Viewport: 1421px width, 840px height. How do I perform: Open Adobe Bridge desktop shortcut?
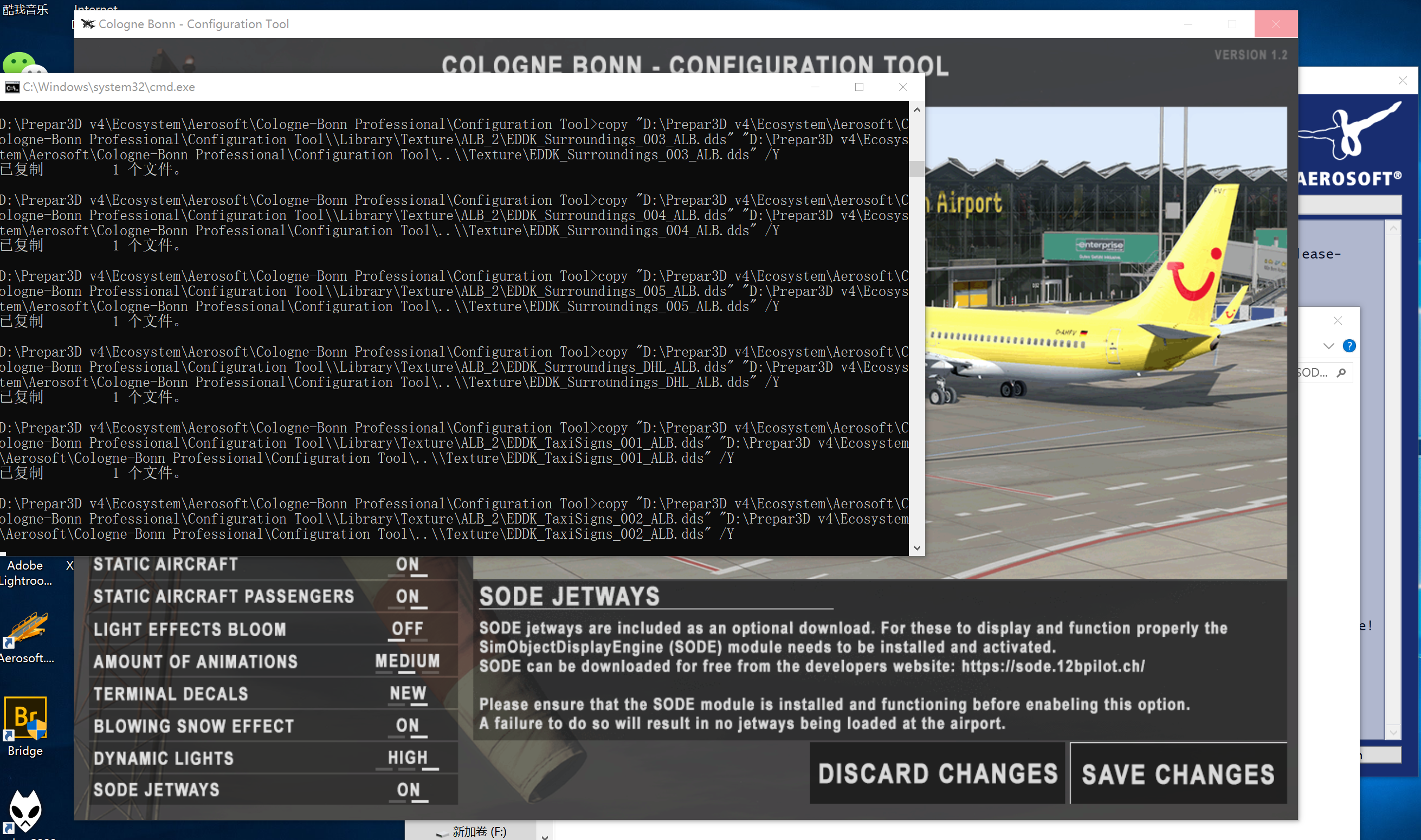pos(25,726)
